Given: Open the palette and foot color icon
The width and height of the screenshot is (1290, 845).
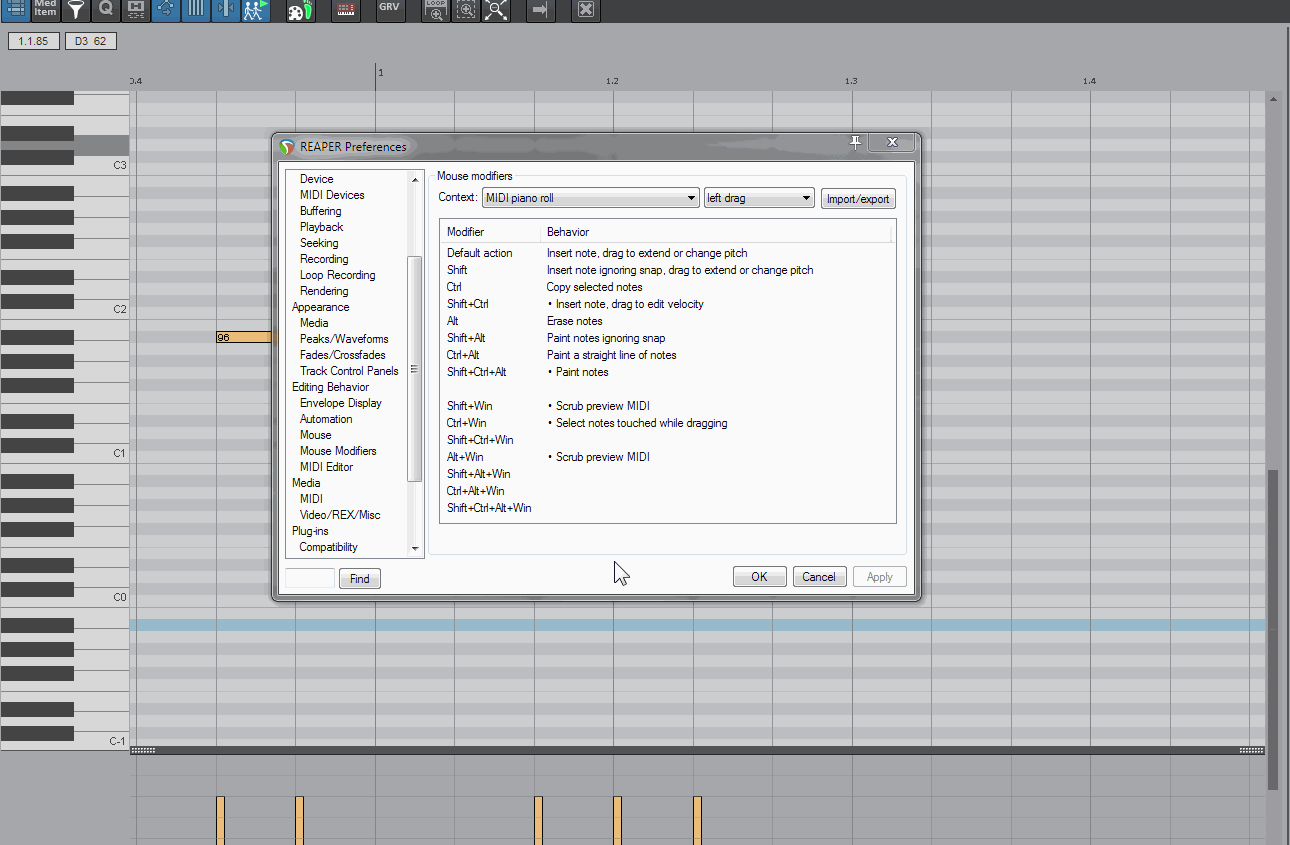Looking at the screenshot, I should tap(301, 10).
